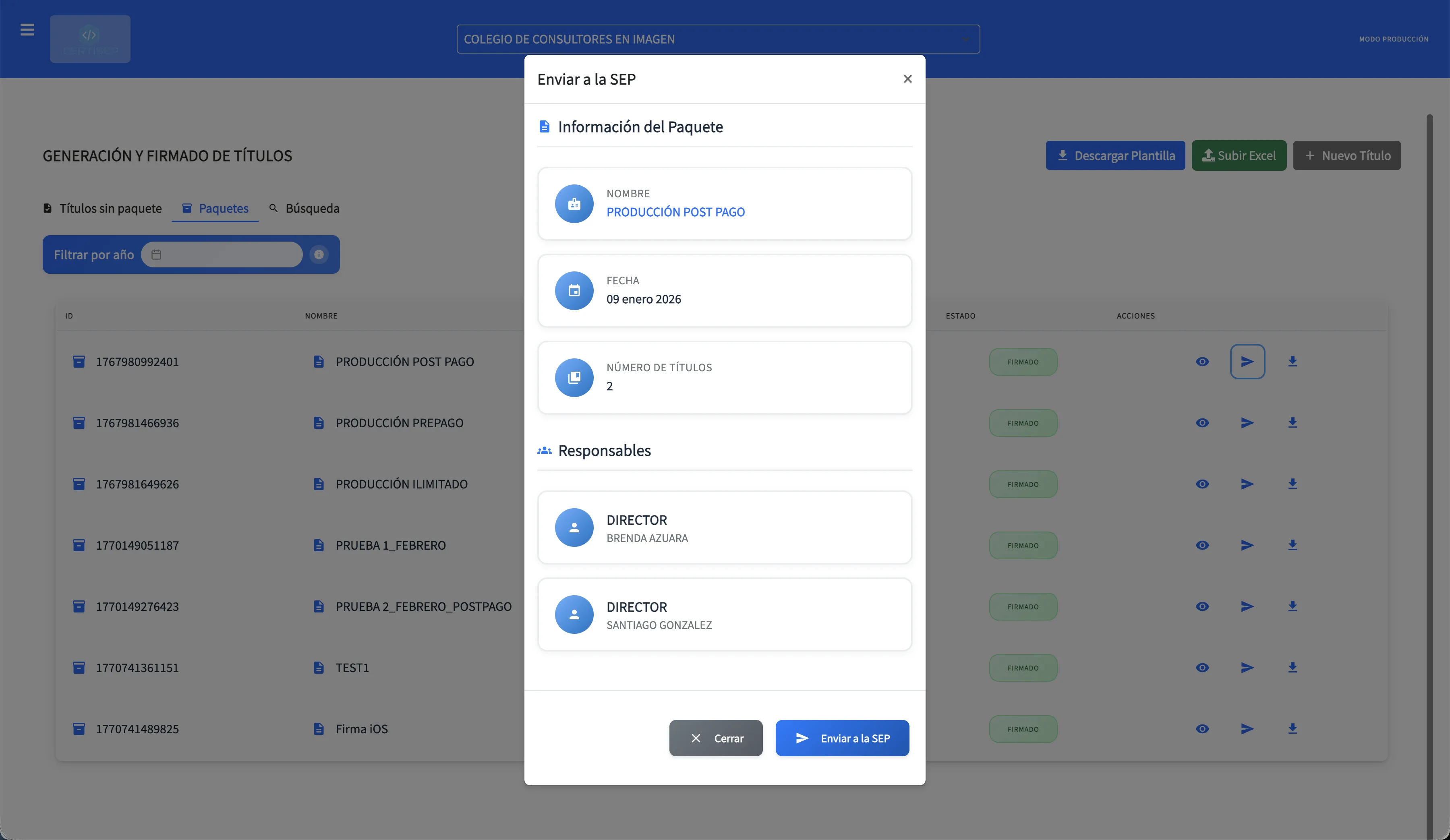Download the PRUEBA 1_FEBRERO package

[x=1293, y=545]
